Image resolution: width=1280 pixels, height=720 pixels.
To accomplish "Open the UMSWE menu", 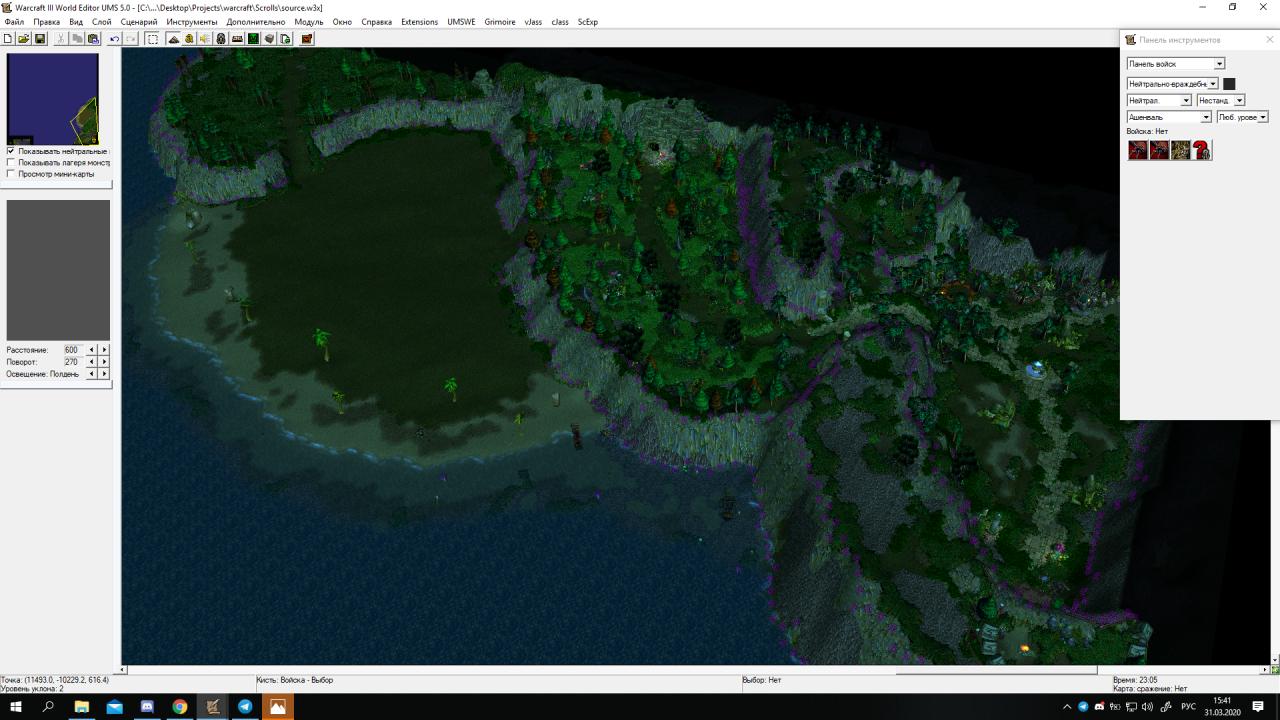I will (x=461, y=22).
